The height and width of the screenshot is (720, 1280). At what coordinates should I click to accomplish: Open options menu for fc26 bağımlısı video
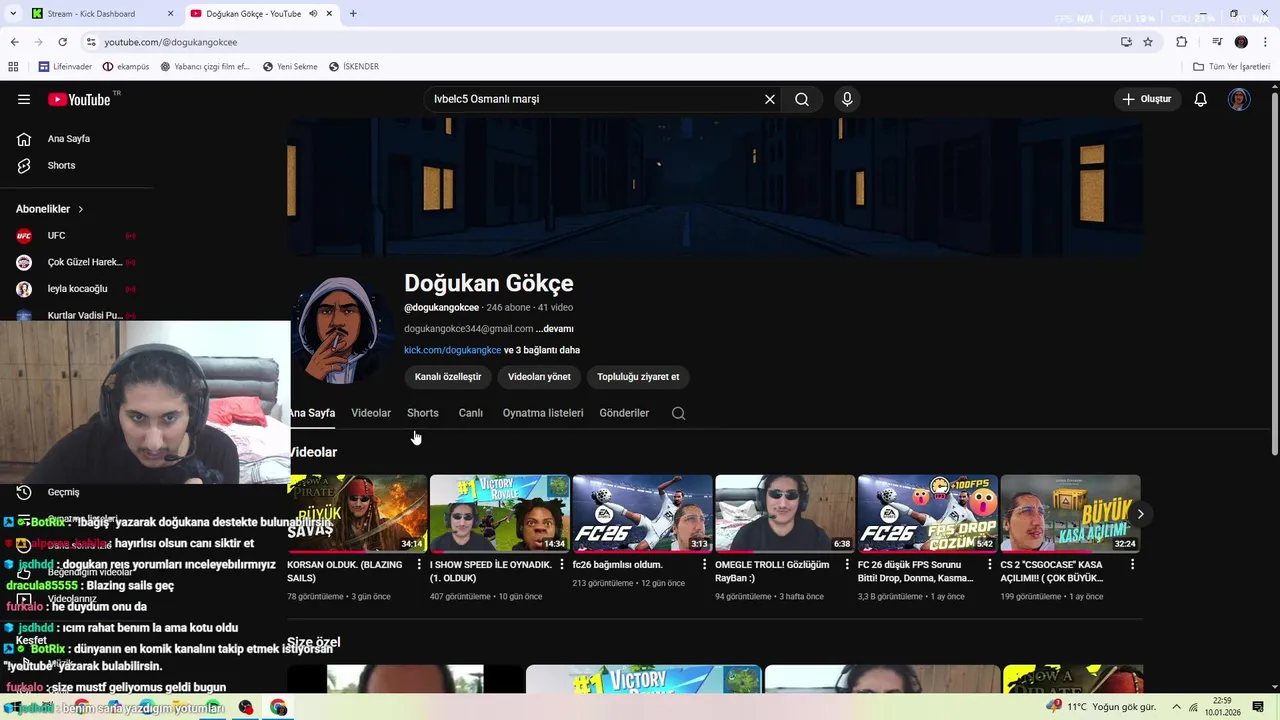click(704, 565)
